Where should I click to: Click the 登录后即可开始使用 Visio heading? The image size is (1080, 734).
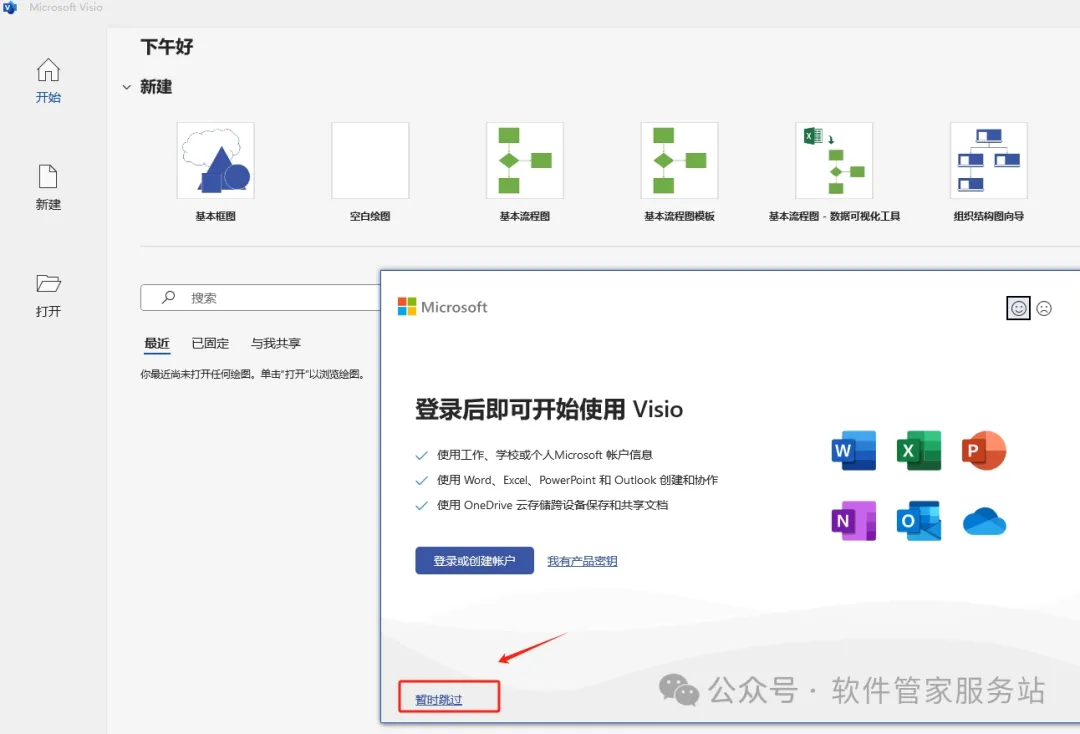[x=549, y=409]
